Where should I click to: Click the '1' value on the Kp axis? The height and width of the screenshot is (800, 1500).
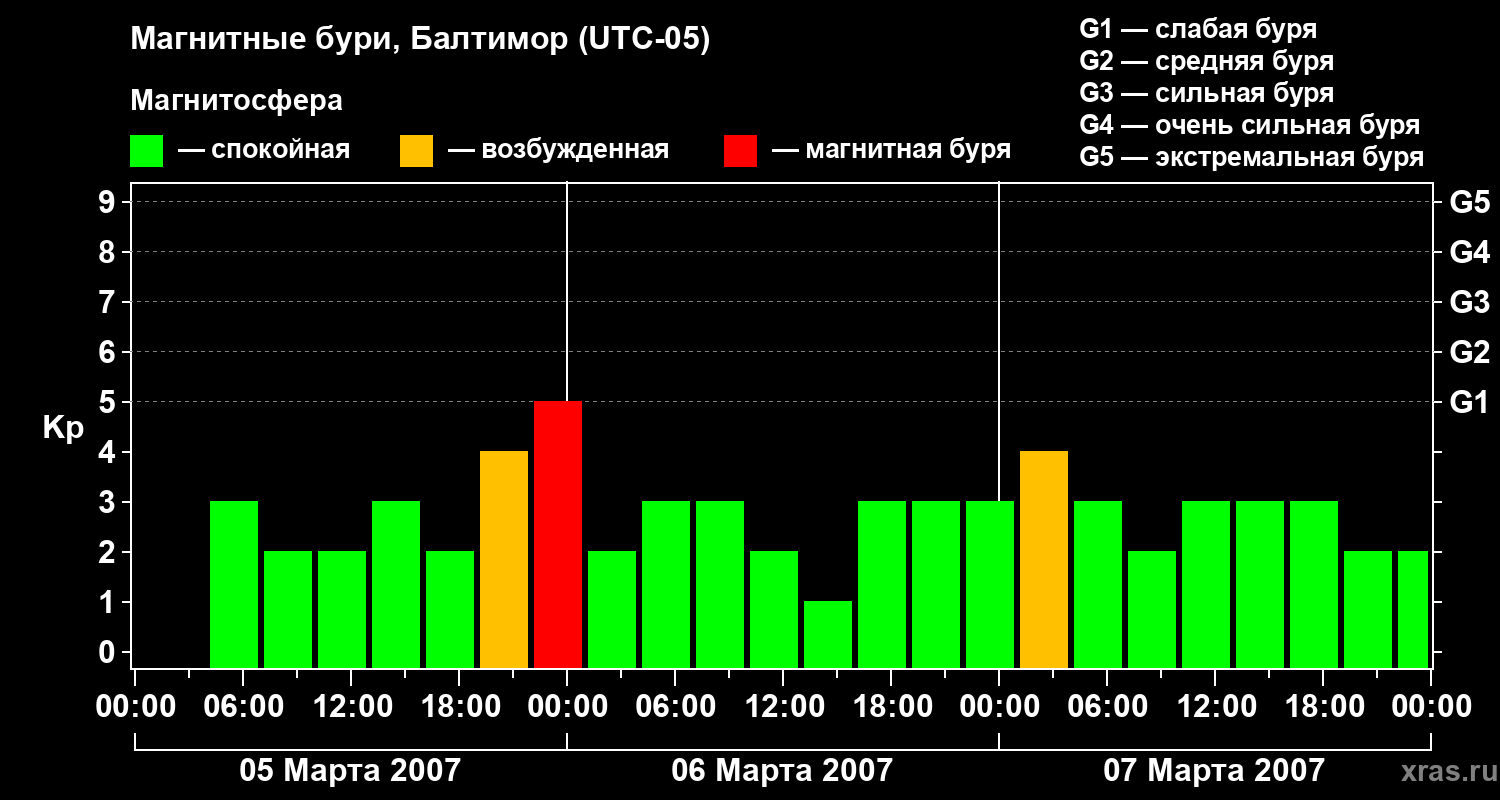pyautogui.click(x=109, y=602)
